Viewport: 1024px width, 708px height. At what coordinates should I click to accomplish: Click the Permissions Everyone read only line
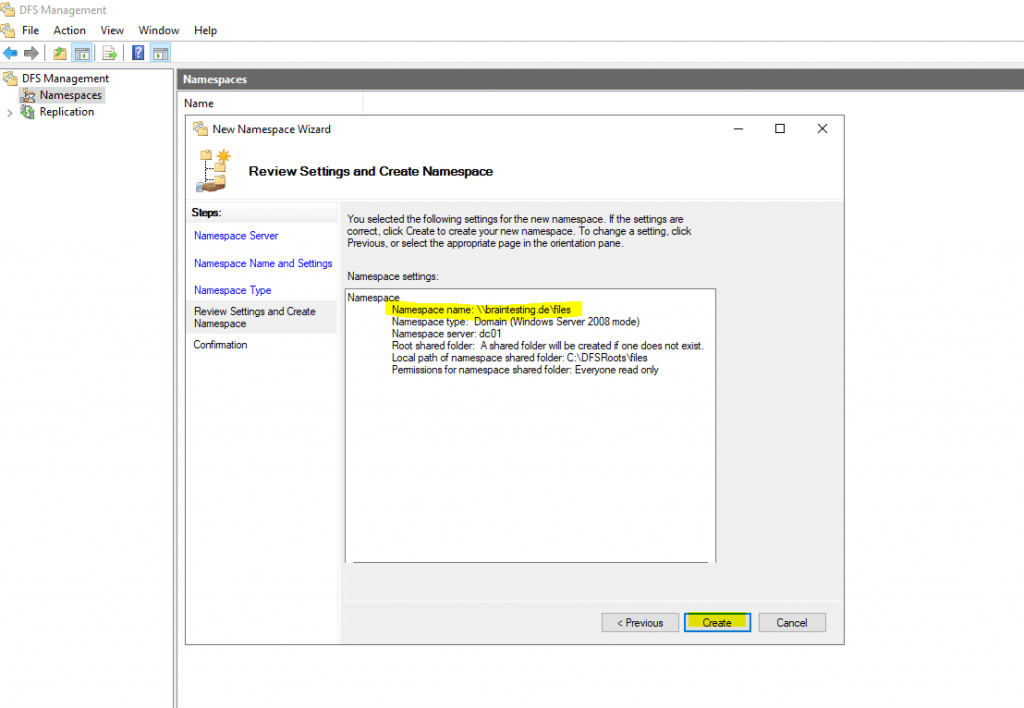pyautogui.click(x=525, y=370)
